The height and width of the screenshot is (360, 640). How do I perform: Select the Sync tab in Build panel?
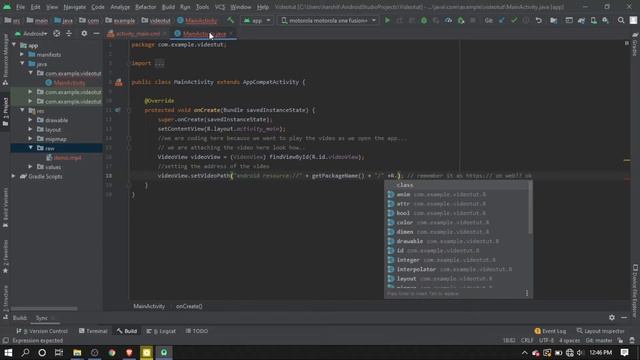[42, 318]
